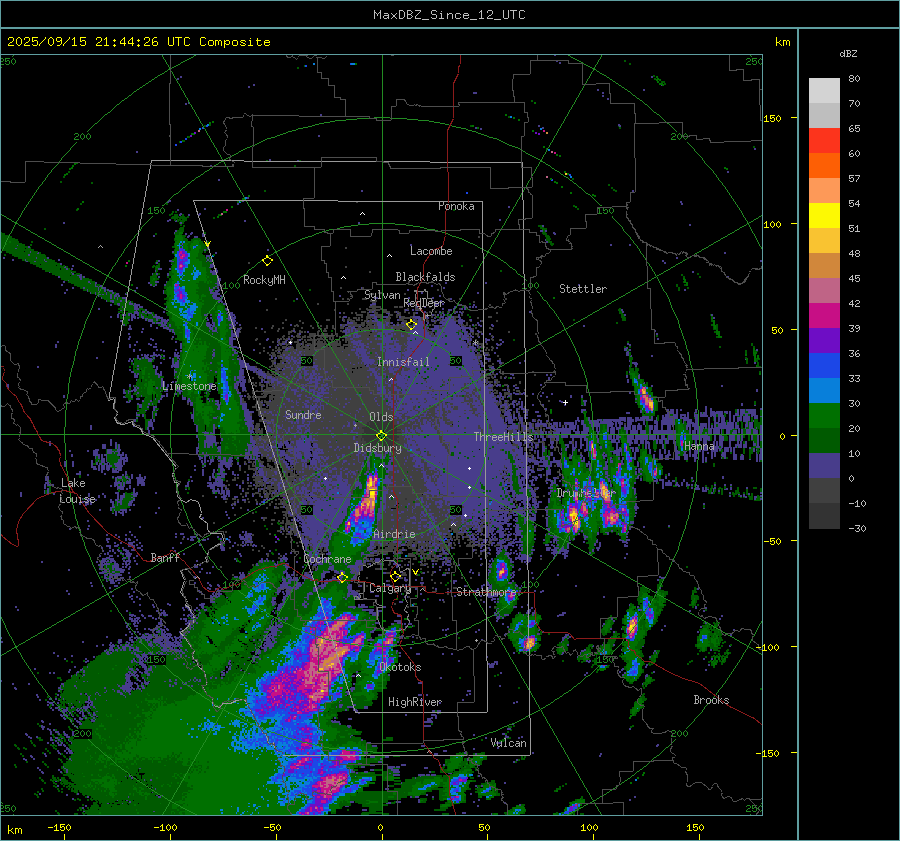Click the Cochrane city label
900x841 pixels.
click(327, 559)
